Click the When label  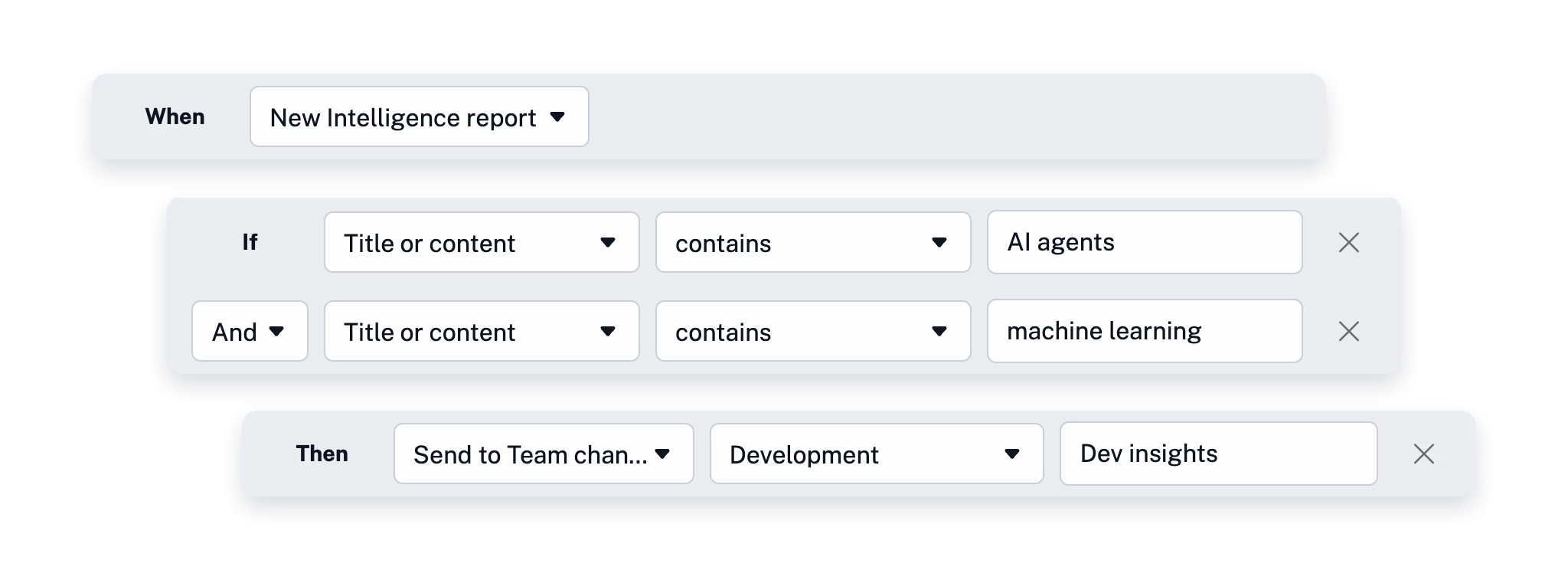175,116
